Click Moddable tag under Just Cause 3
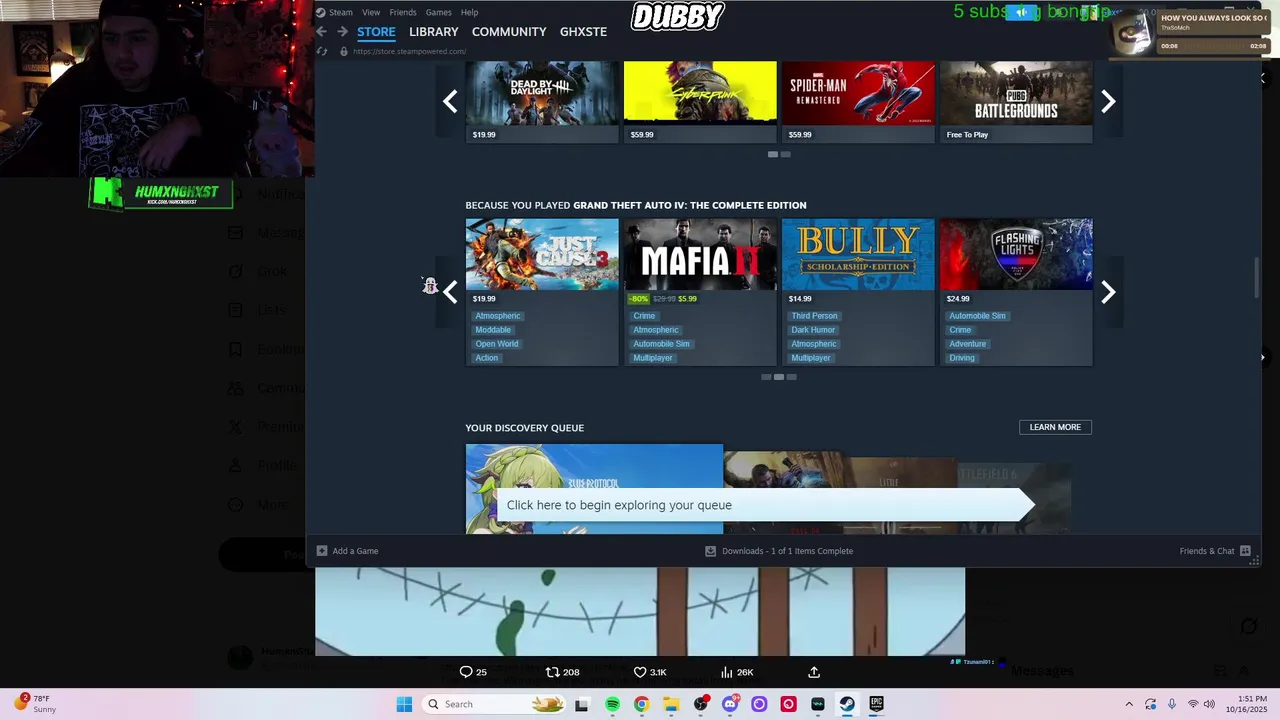Image resolution: width=1280 pixels, height=720 pixels. 493,330
